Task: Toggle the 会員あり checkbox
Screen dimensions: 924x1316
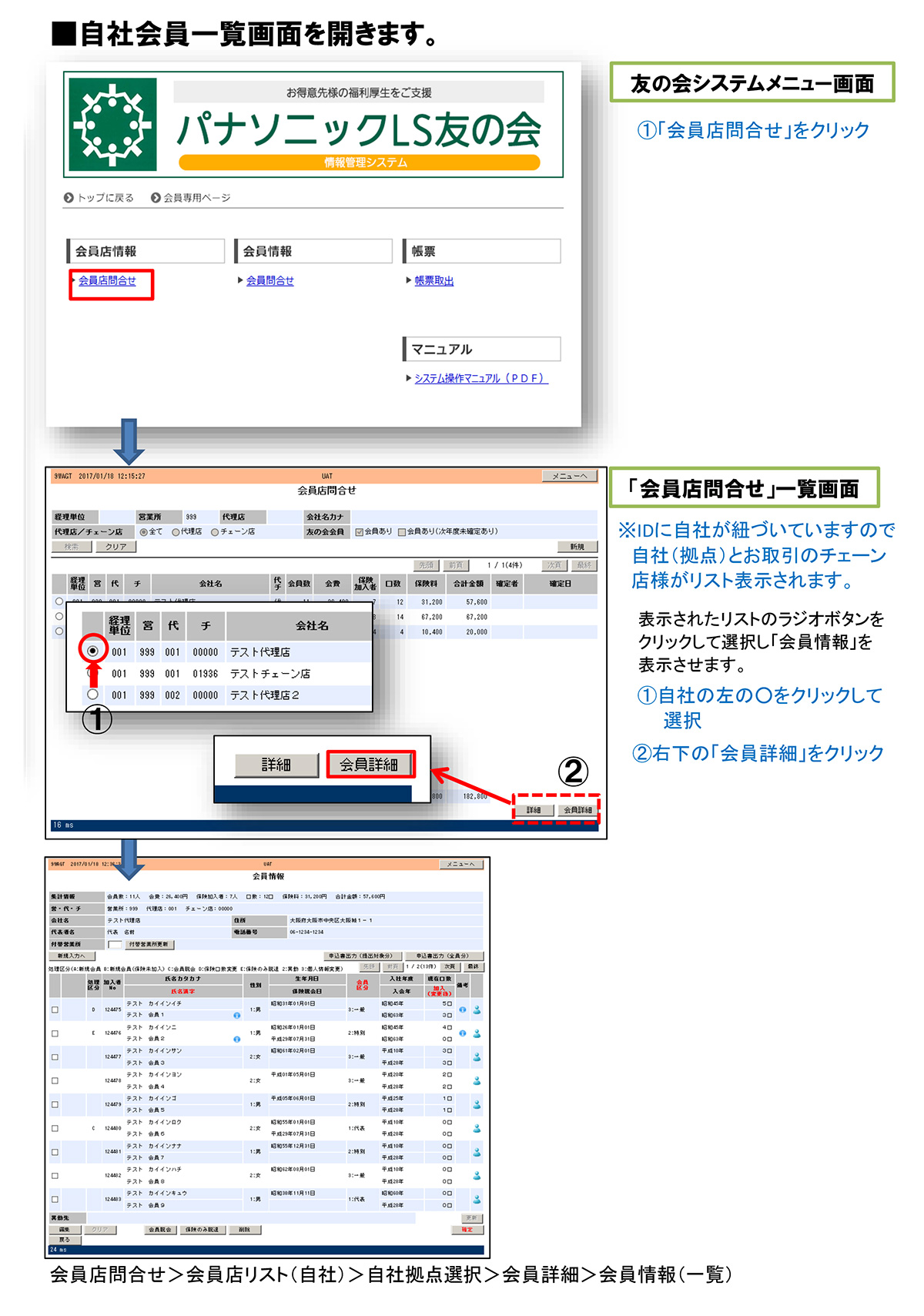Action: click(359, 532)
